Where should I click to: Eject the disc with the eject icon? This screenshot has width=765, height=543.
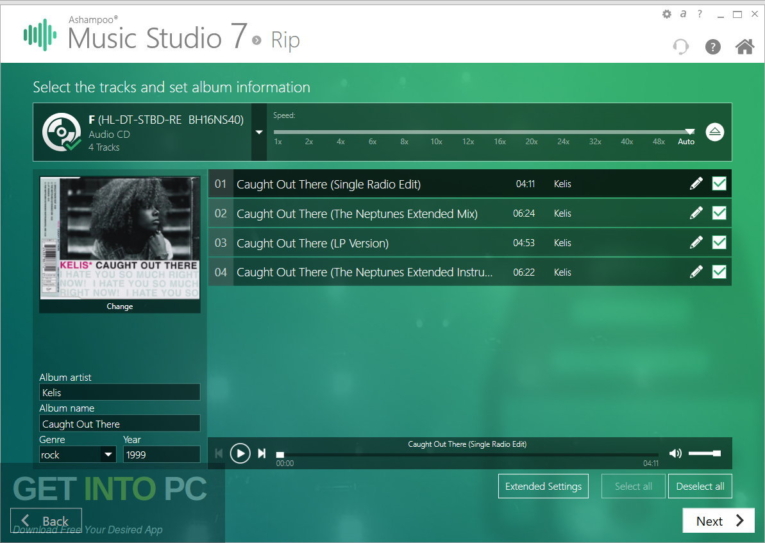click(715, 132)
